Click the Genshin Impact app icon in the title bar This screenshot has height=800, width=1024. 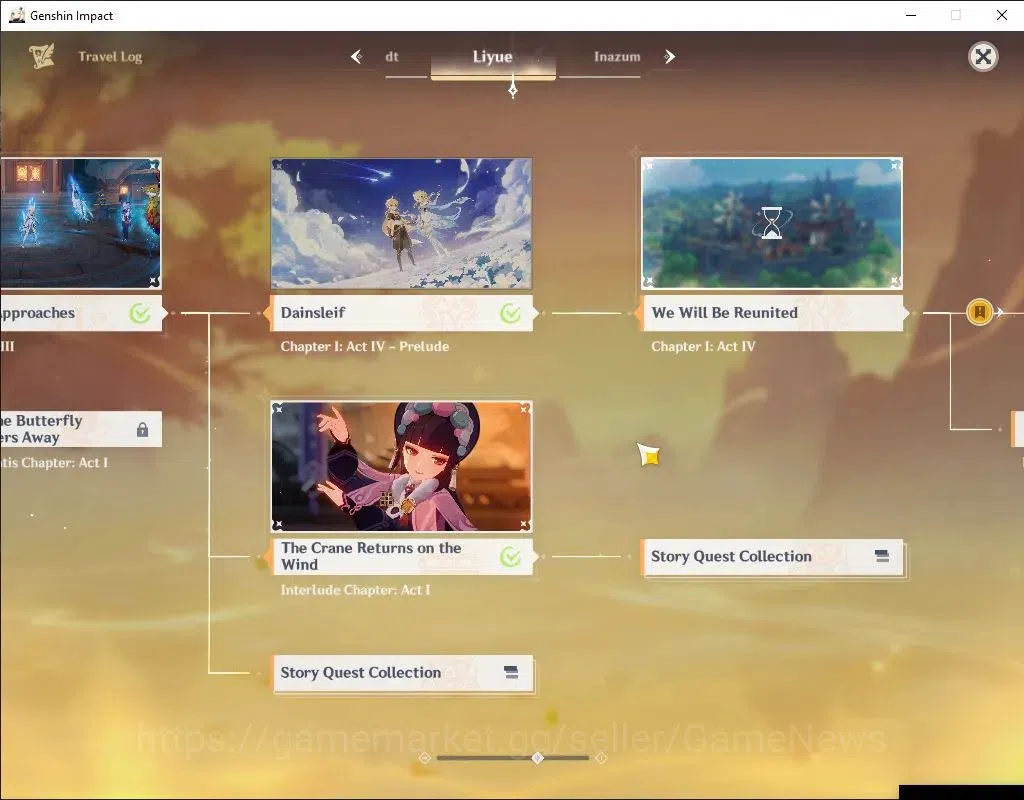click(17, 15)
